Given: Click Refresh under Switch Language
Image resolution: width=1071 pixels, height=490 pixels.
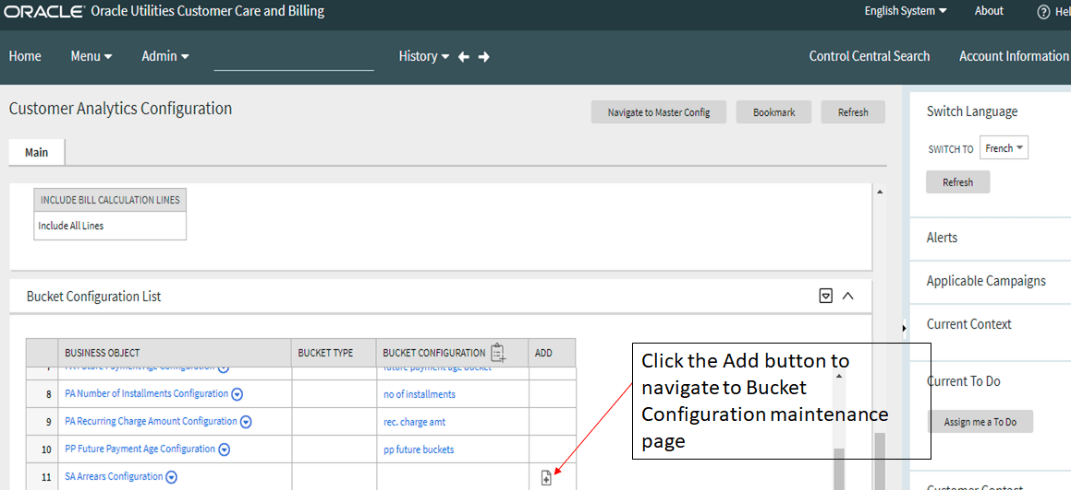Looking at the screenshot, I should (958, 182).
